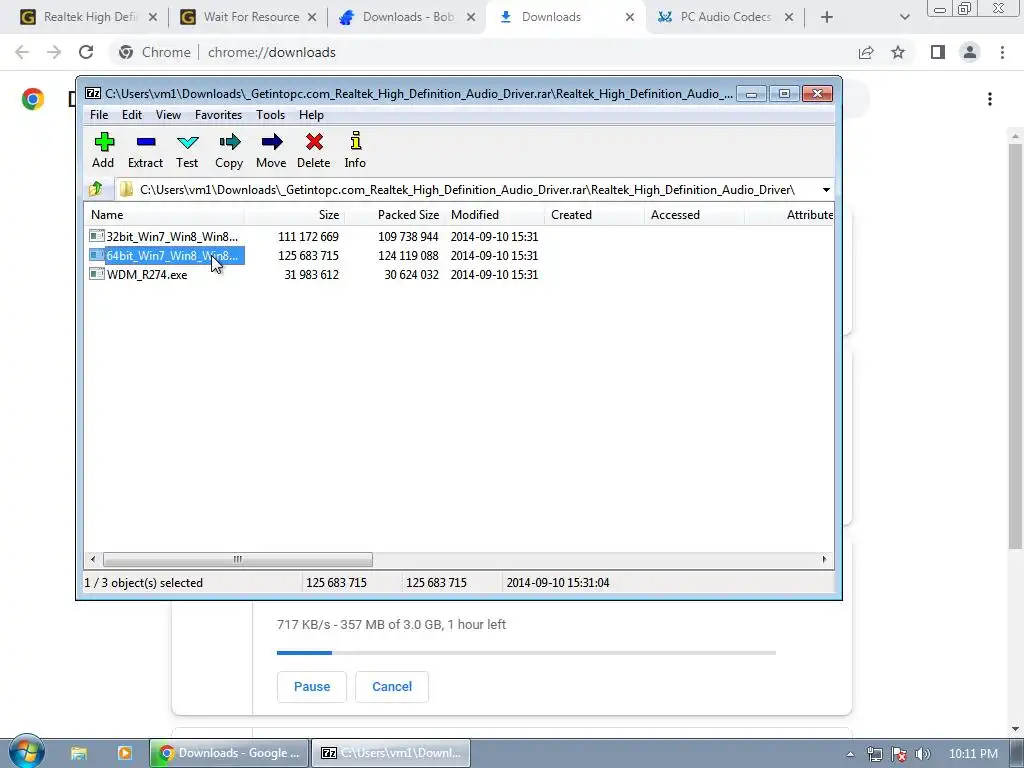This screenshot has height=768, width=1024.
Task: Go back in Chrome
Action: [x=22, y=52]
